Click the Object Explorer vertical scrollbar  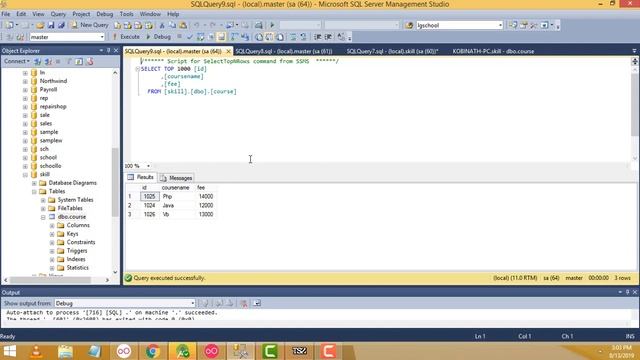point(115,172)
